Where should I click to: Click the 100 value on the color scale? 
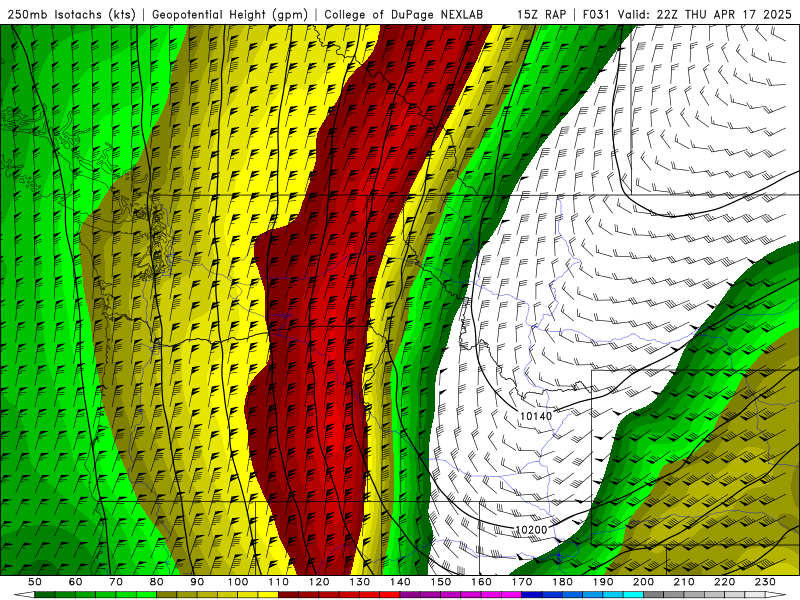(238, 582)
